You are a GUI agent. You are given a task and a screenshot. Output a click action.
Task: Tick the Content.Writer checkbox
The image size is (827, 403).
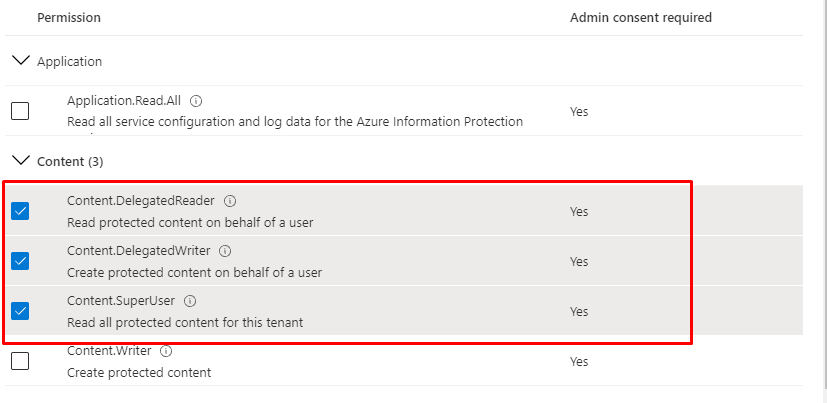(x=20, y=361)
